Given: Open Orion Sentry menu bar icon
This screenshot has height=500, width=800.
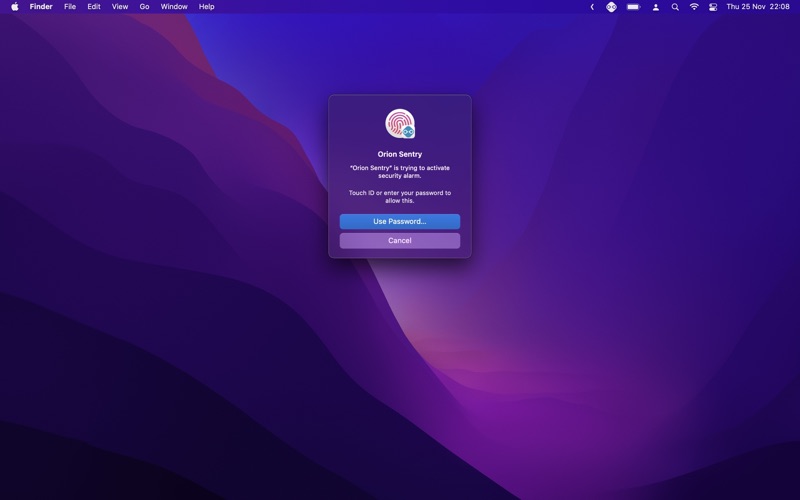Looking at the screenshot, I should [611, 7].
